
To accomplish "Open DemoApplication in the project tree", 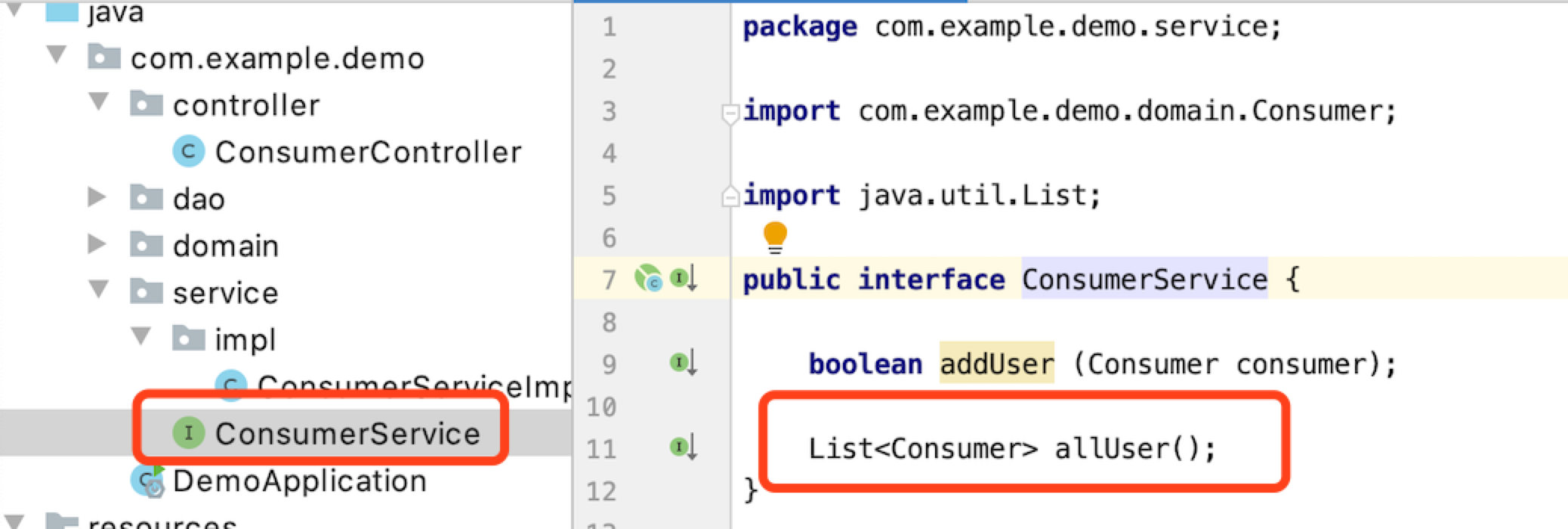I will [x=299, y=481].
